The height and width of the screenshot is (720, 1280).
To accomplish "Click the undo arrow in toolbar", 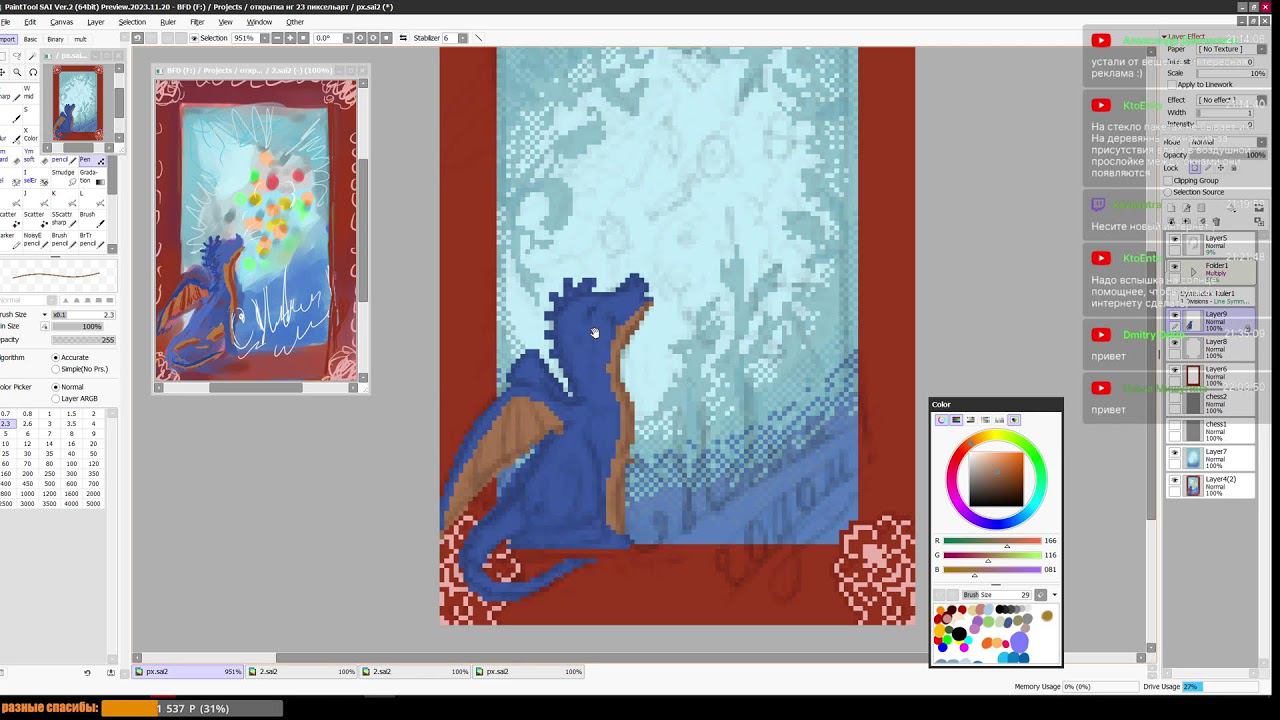I will click(x=137, y=38).
